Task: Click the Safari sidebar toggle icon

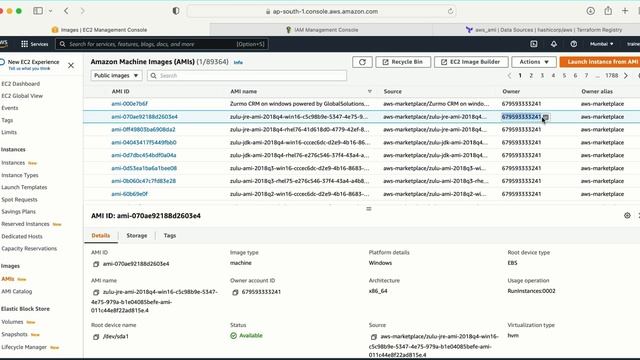Action: (x=38, y=11)
